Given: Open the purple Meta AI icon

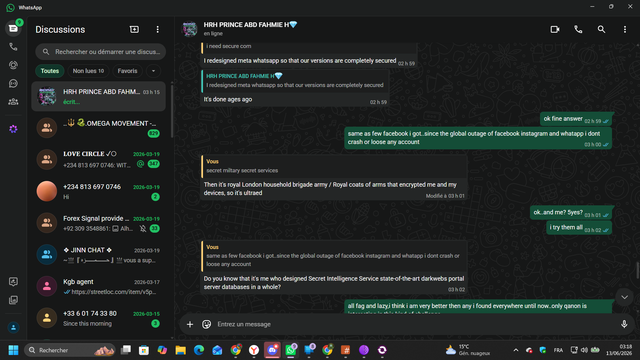Looking at the screenshot, I should point(13,129).
